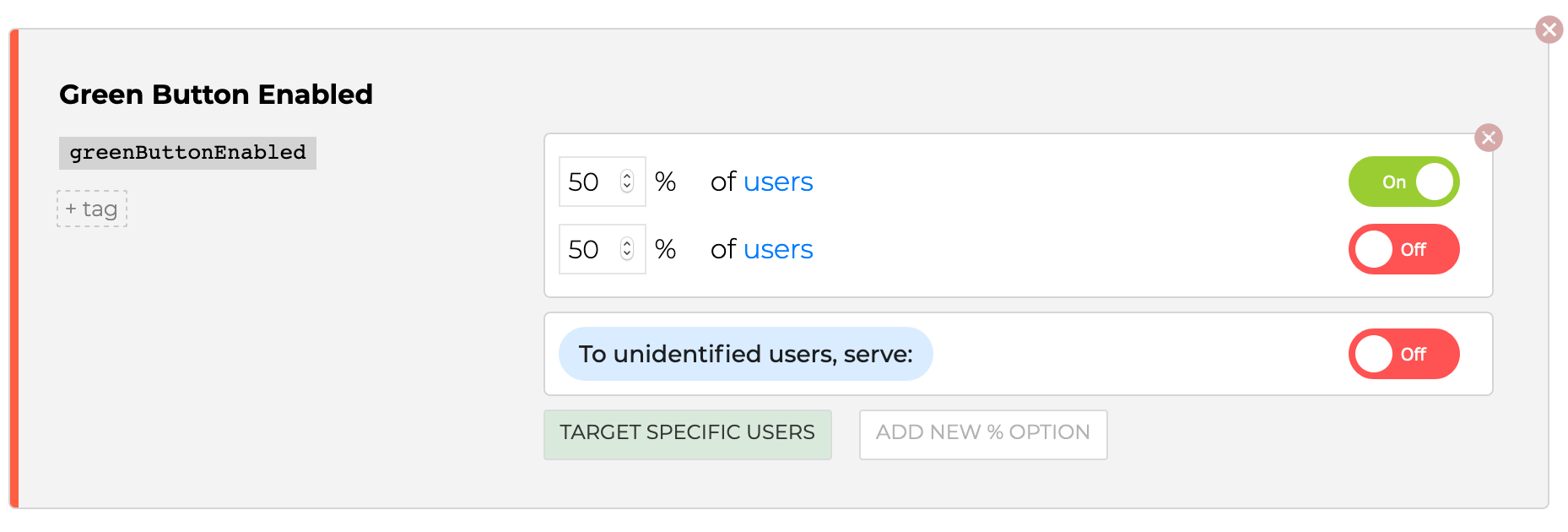Click the Green Button Enabled title
Image resolution: width=1568 pixels, height=532 pixels.
point(215,95)
